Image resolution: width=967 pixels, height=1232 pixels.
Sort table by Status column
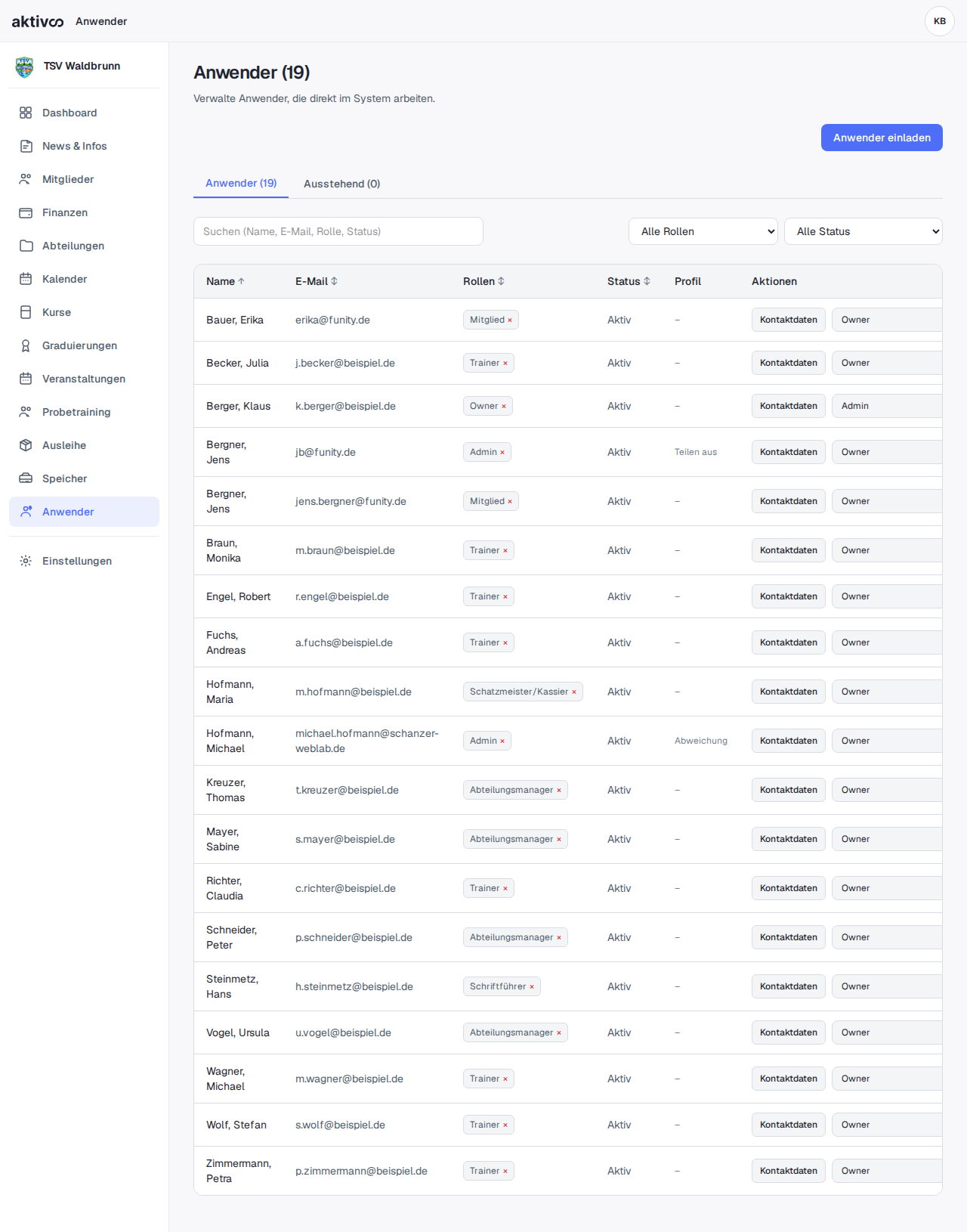coord(629,281)
